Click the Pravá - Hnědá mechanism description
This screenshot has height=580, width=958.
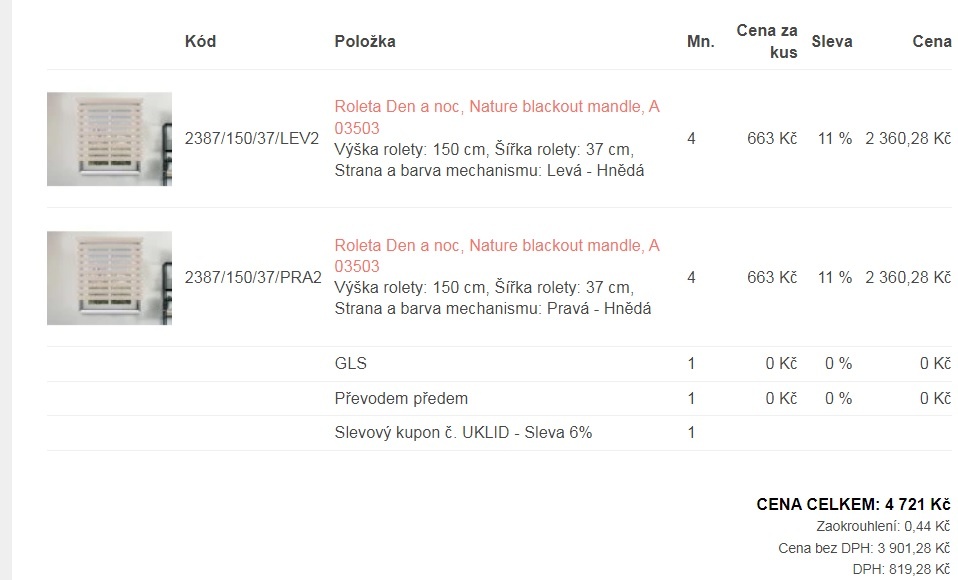point(599,308)
